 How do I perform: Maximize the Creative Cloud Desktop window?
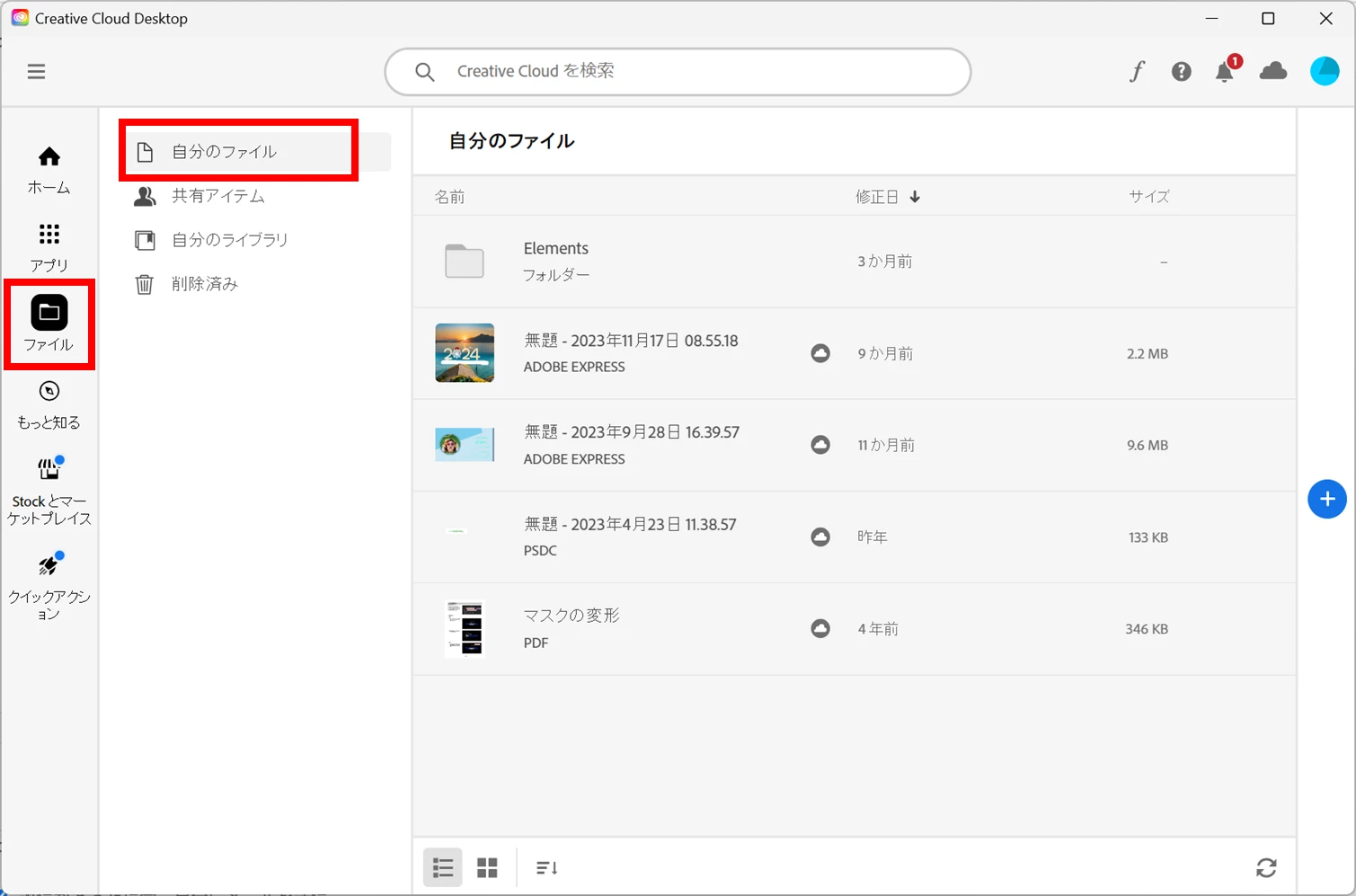tap(1268, 18)
